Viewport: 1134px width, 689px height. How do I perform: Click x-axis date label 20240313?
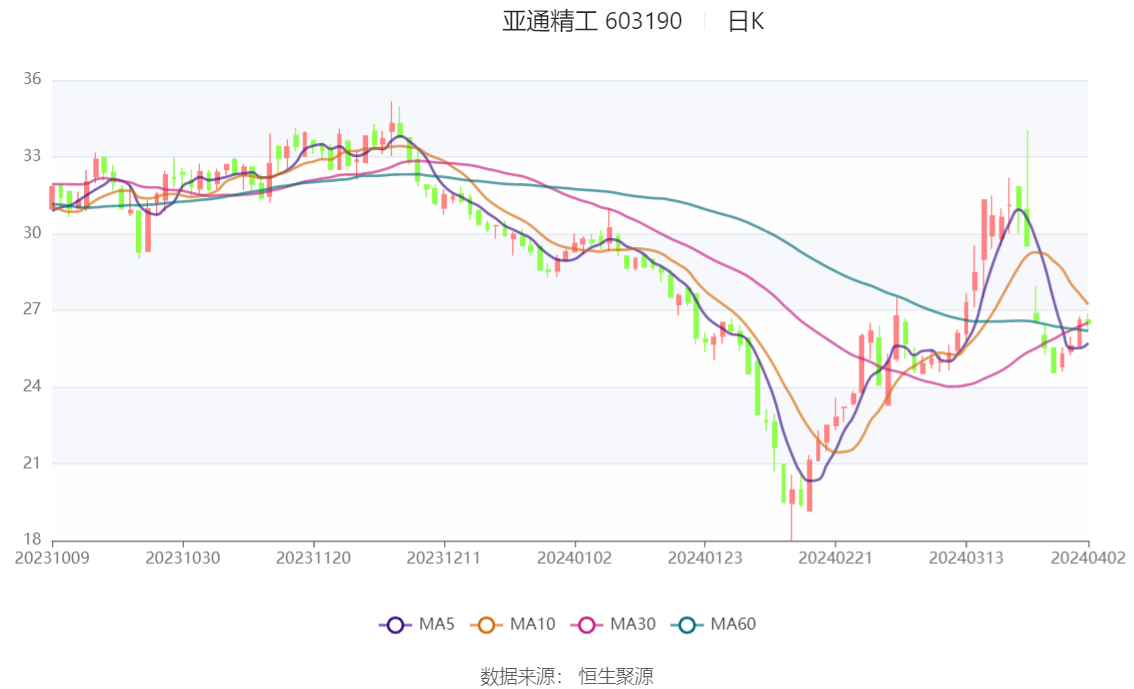tap(965, 558)
